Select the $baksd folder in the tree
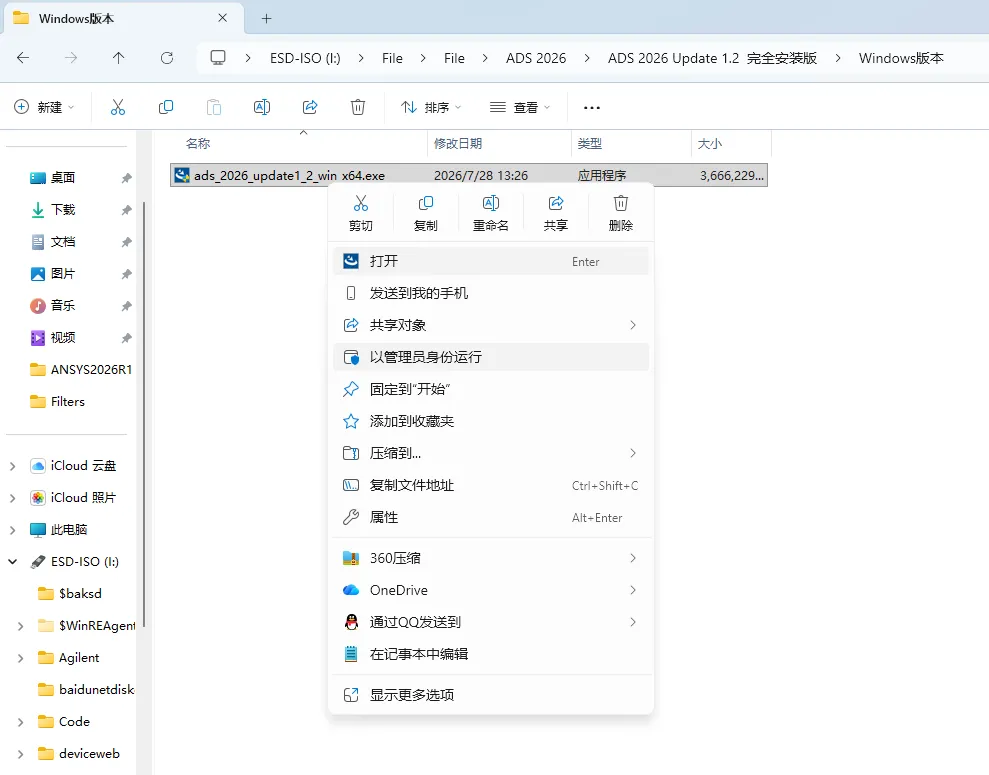 click(71, 593)
